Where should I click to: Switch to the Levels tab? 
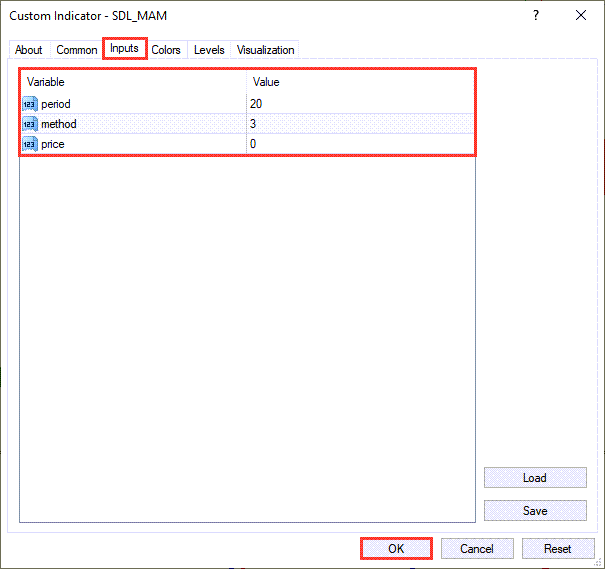point(209,50)
